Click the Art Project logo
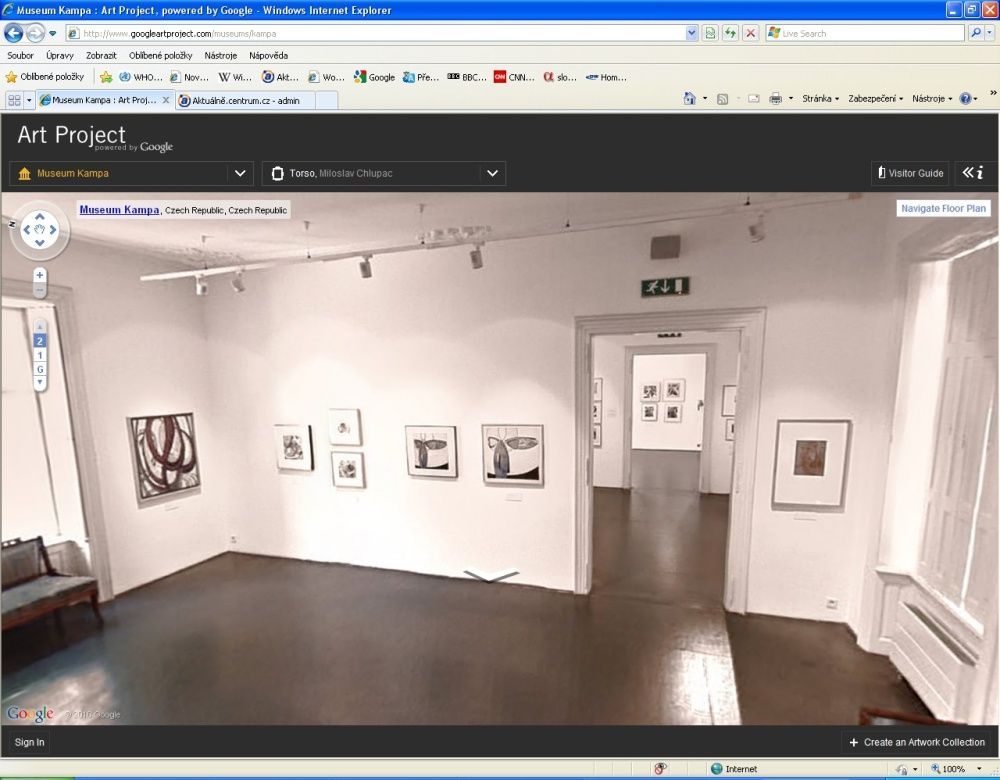The height and width of the screenshot is (780, 1000). click(94, 137)
